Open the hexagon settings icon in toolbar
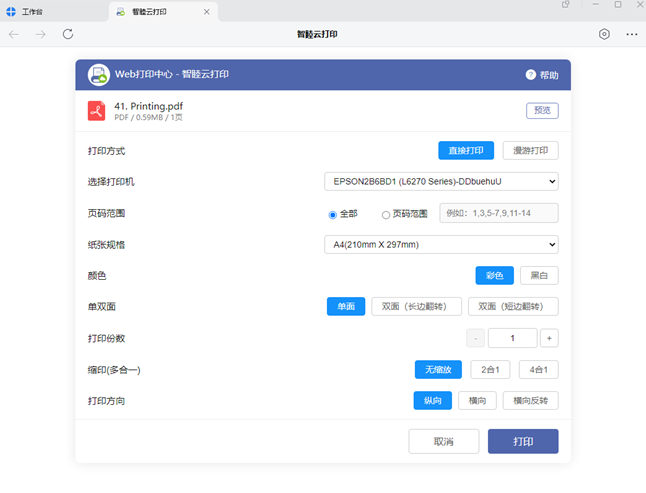Image resolution: width=646 pixels, height=493 pixels. click(604, 34)
